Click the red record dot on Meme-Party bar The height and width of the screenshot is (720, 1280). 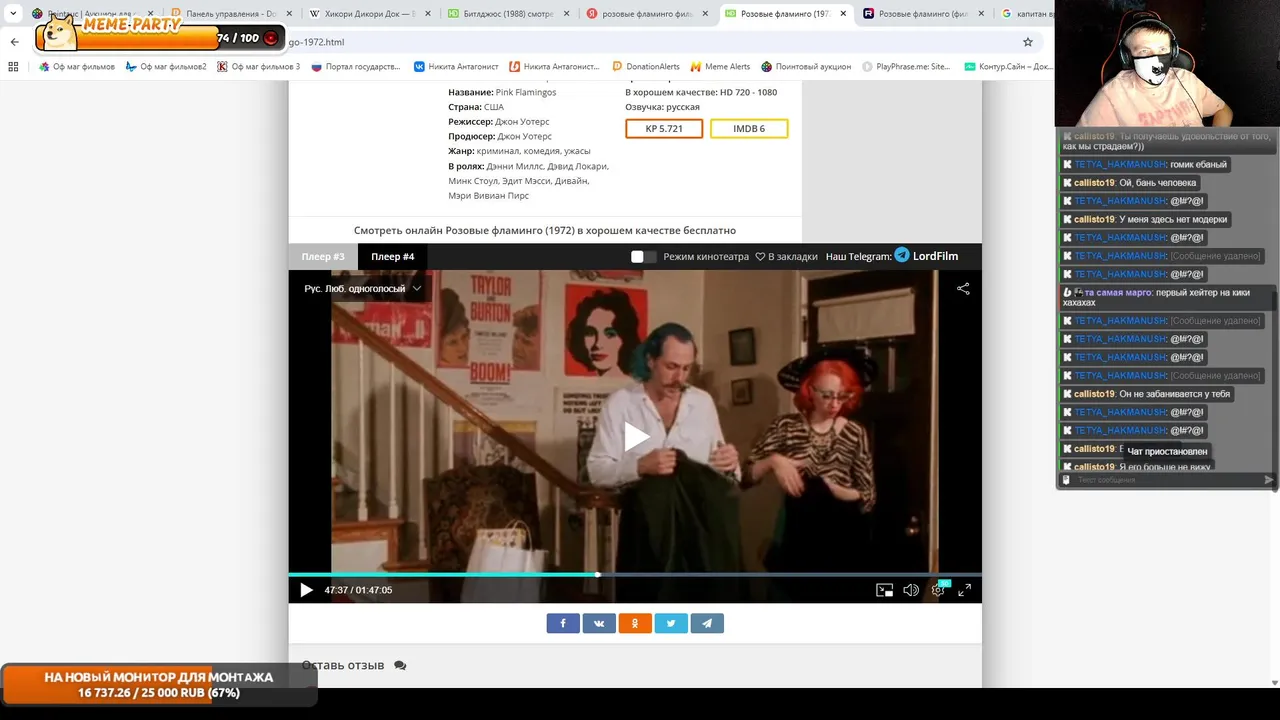click(271, 38)
